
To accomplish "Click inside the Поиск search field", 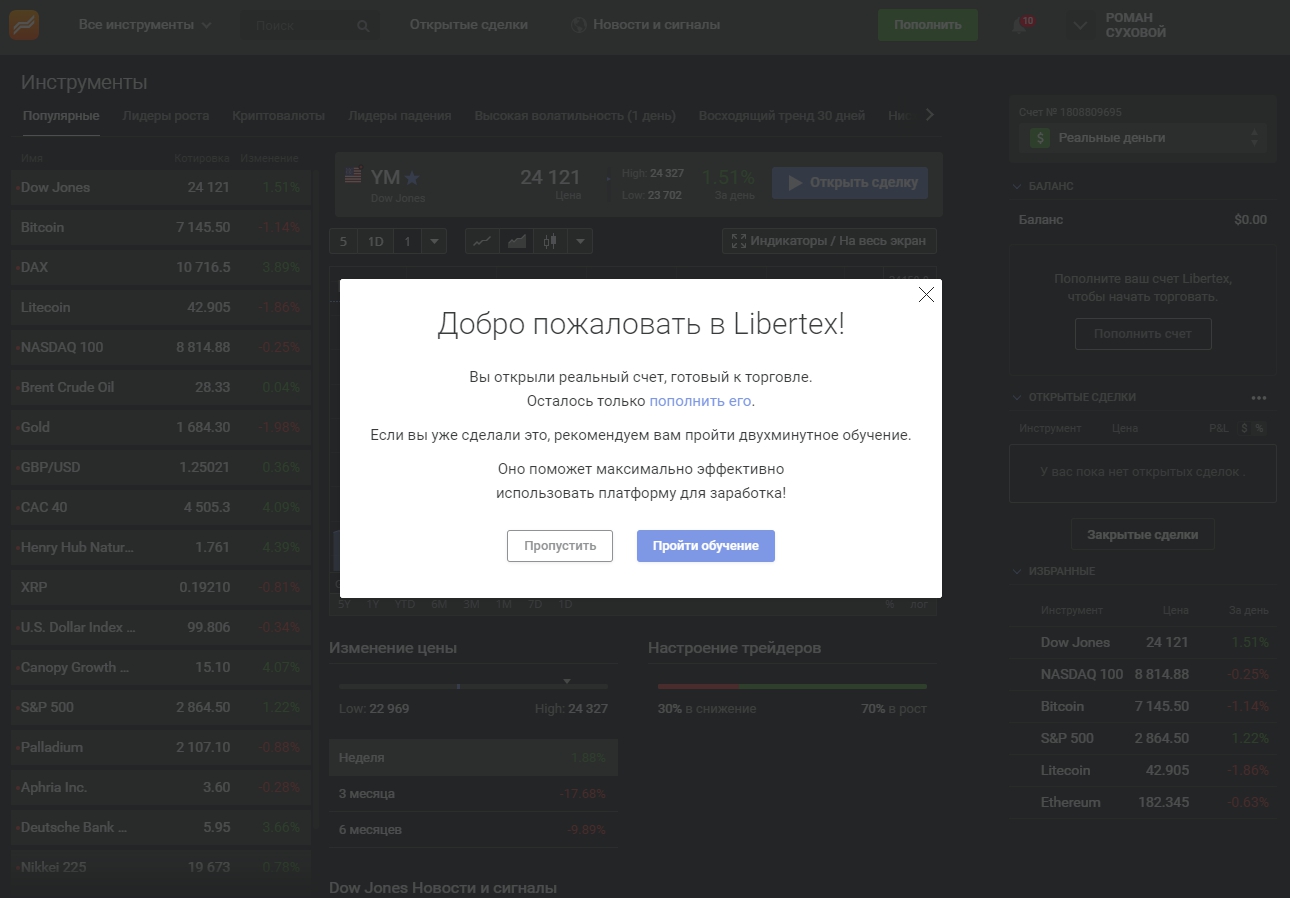I will [x=290, y=25].
